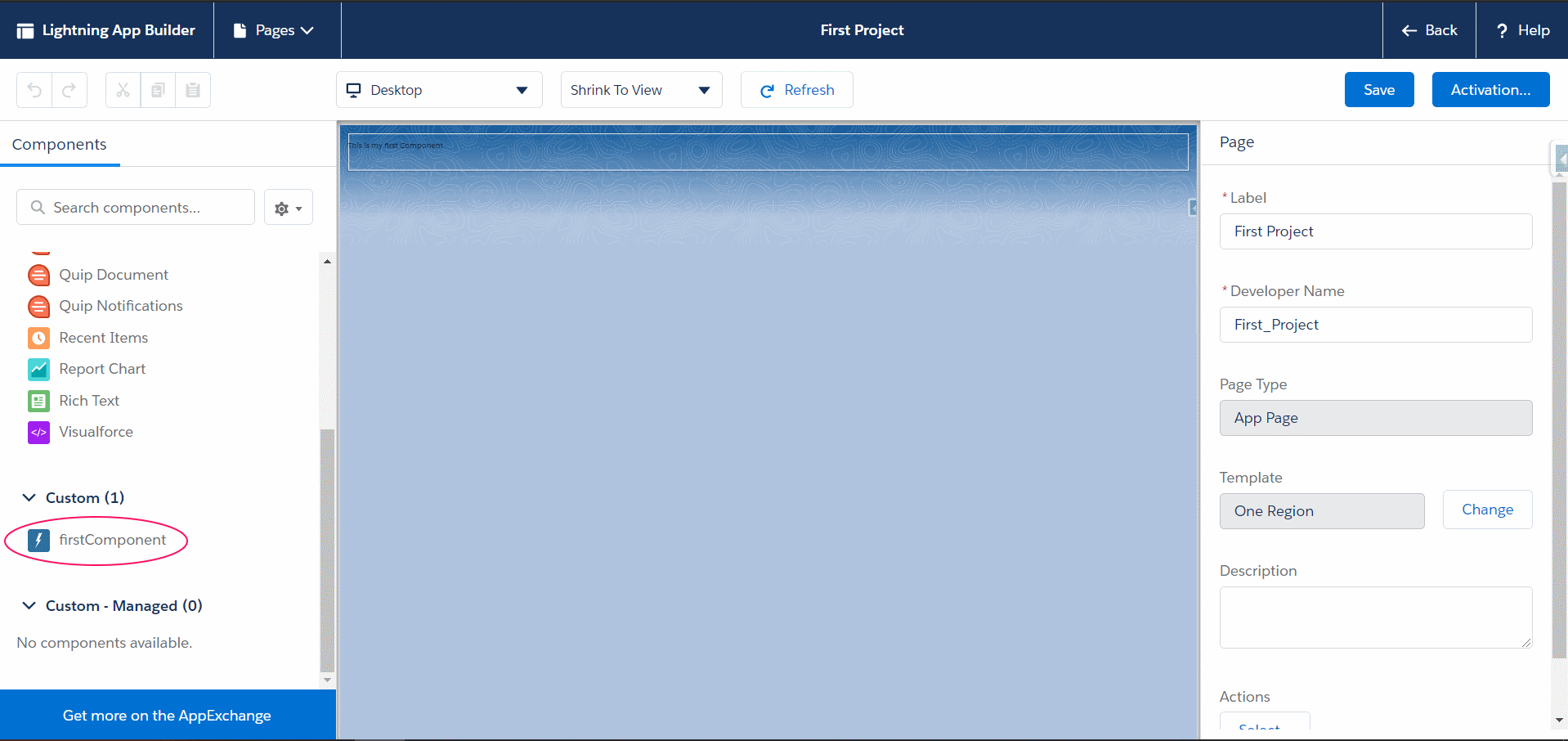
Task: Open the Shrink To View dropdown
Action: click(x=642, y=90)
